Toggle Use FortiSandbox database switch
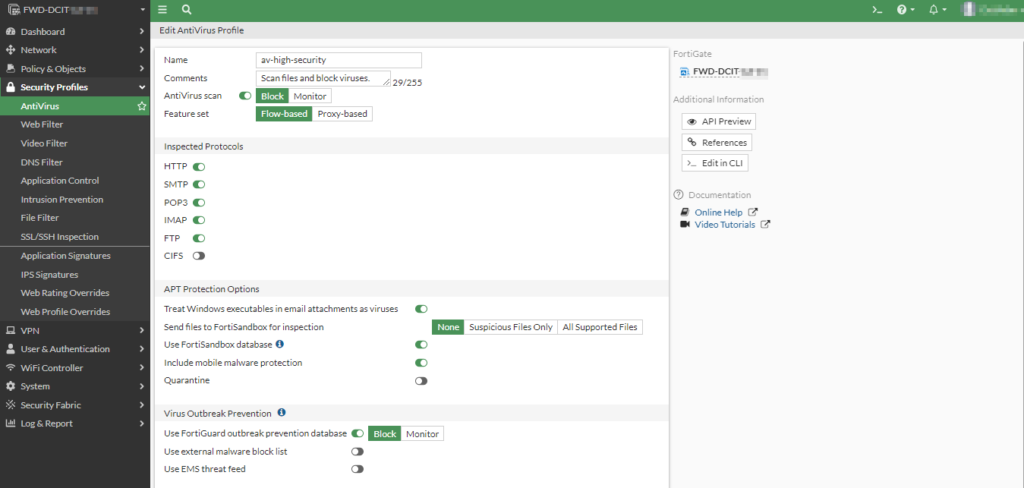The width and height of the screenshot is (1024, 488). point(421,344)
